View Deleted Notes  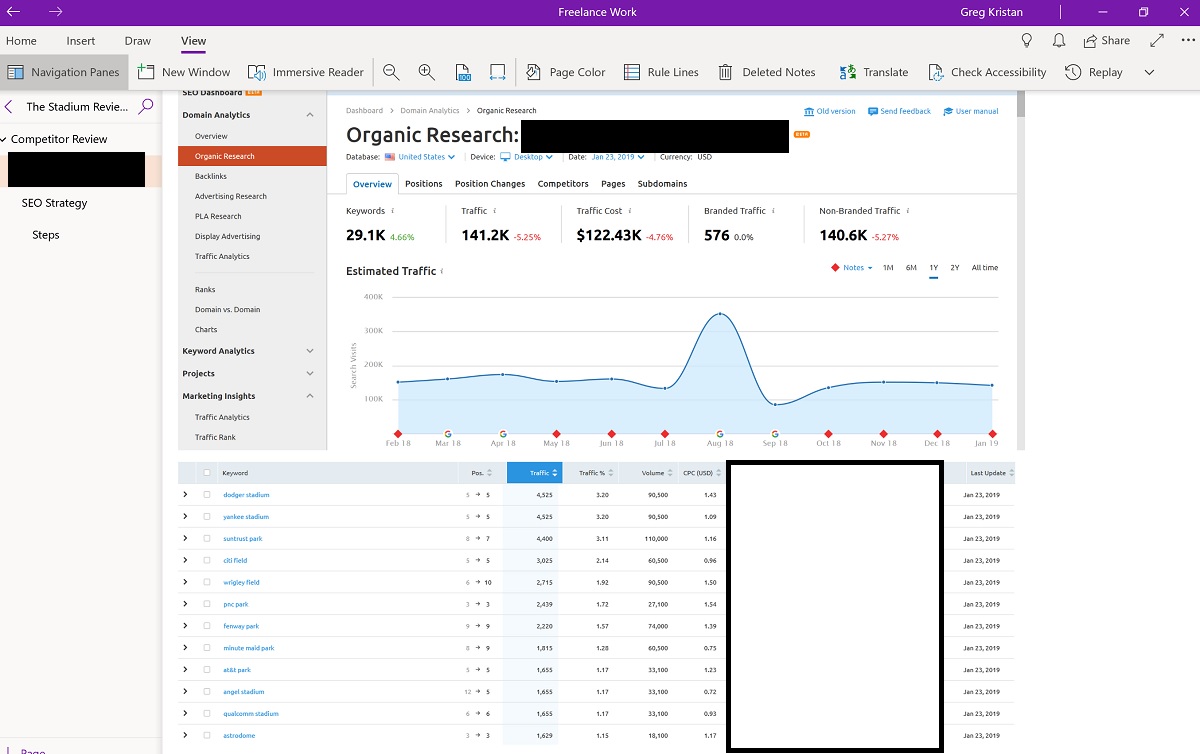click(x=767, y=72)
